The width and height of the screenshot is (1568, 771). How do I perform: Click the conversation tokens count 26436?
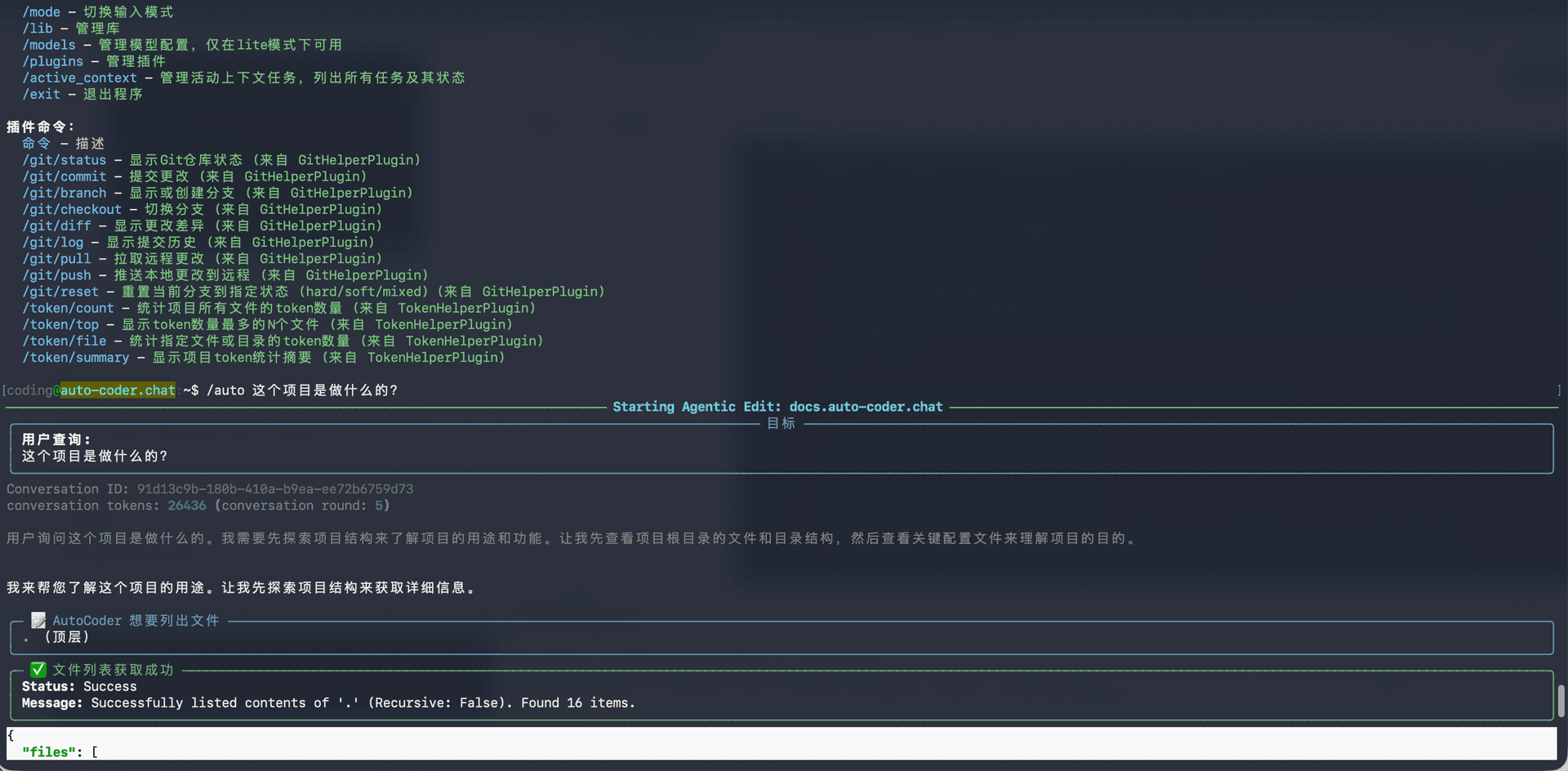[x=186, y=506]
